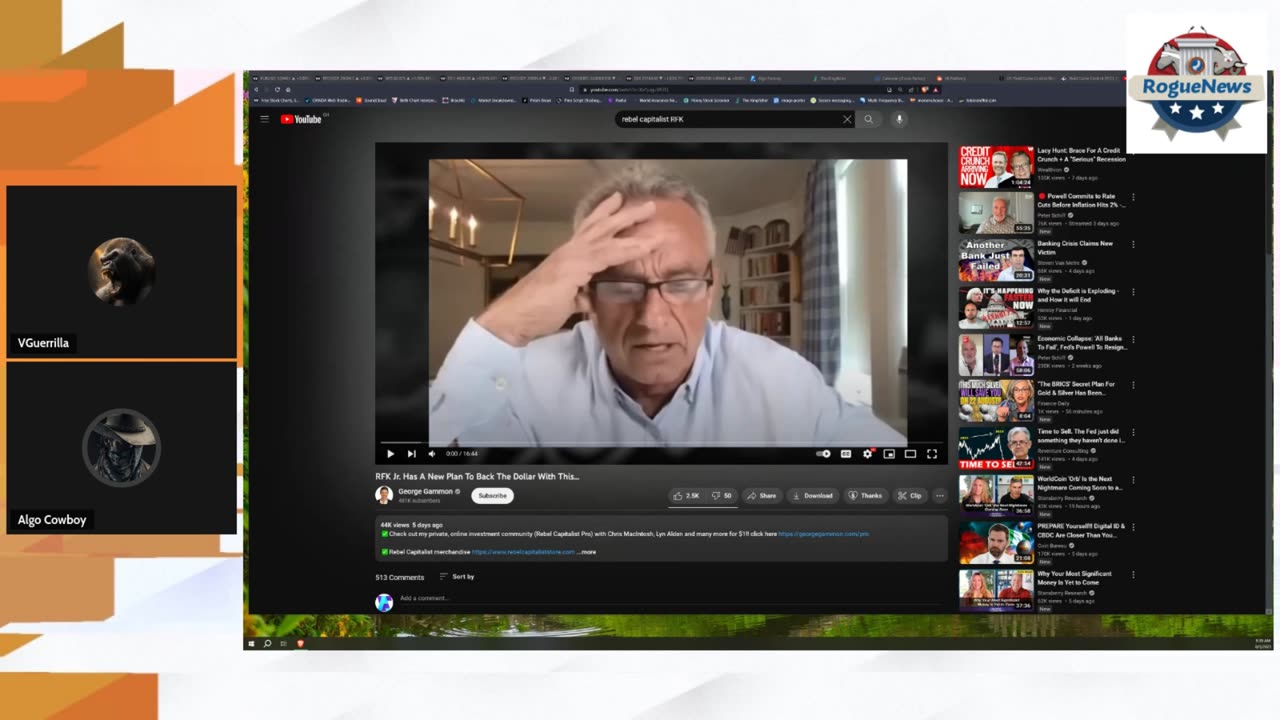Select the Algo Cowboy participant tile

click(x=121, y=448)
